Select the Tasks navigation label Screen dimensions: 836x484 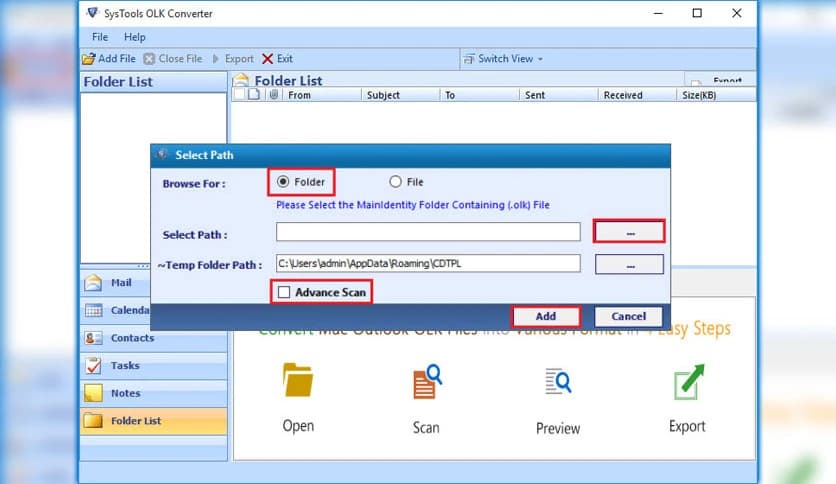click(x=125, y=366)
